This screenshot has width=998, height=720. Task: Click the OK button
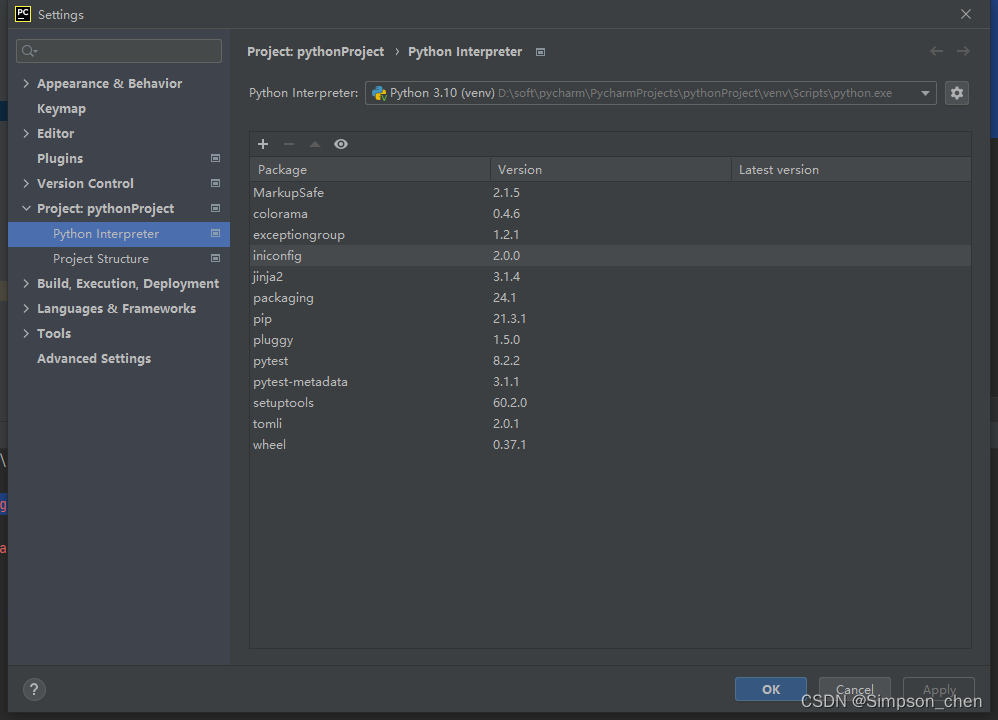click(771, 689)
